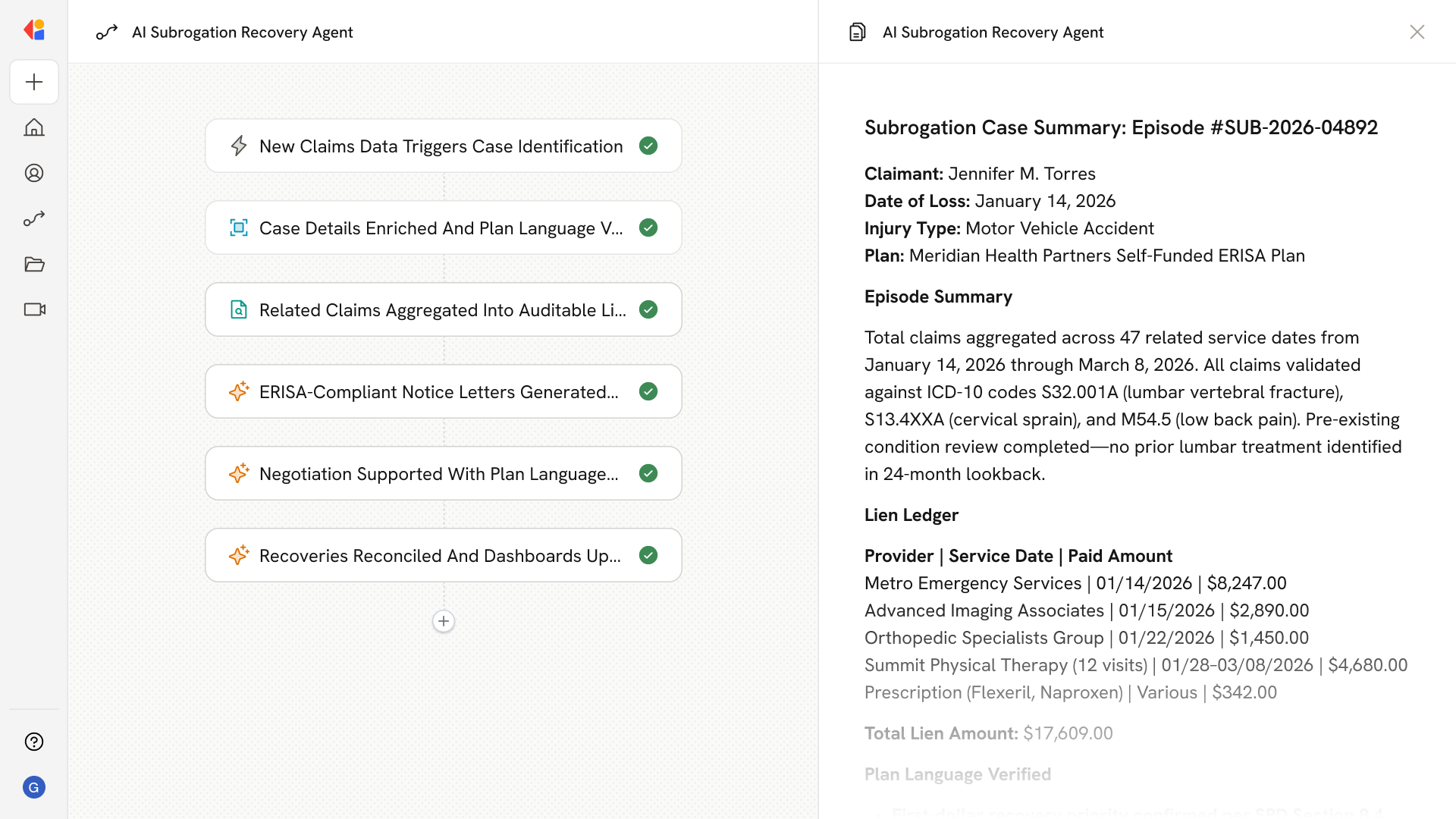The image size is (1456, 819).
Task: Open the folder icon in sidebar
Action: click(34, 264)
